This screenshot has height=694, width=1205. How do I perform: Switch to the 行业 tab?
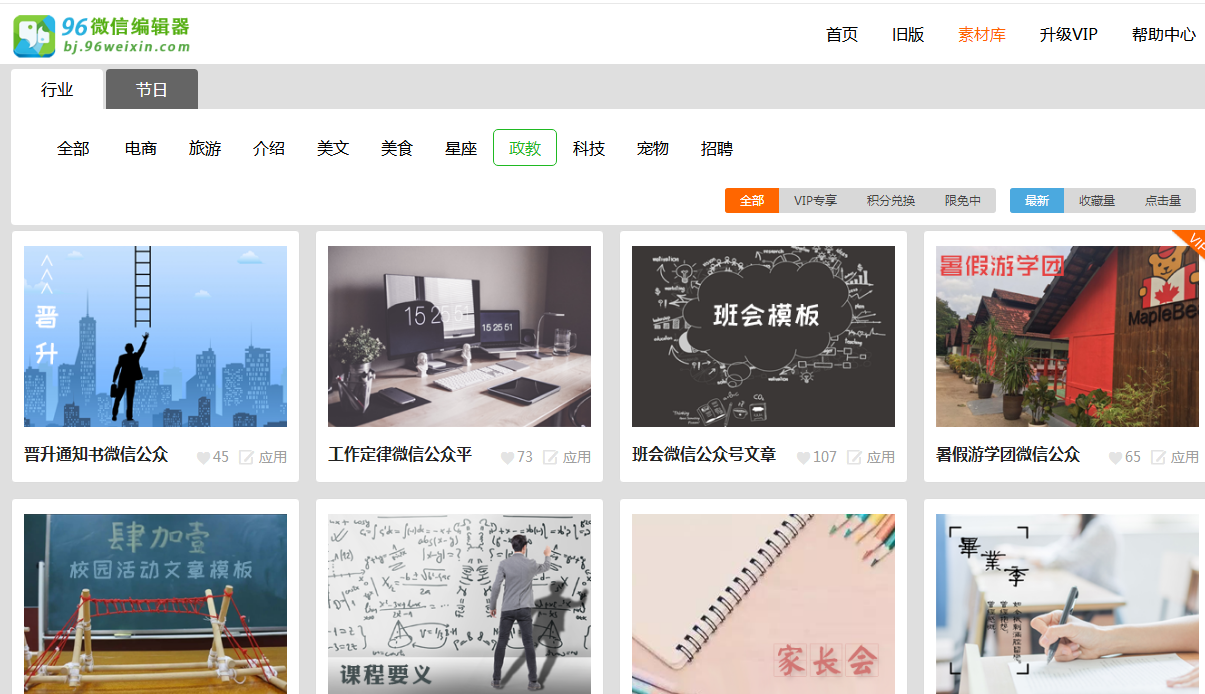(56, 89)
